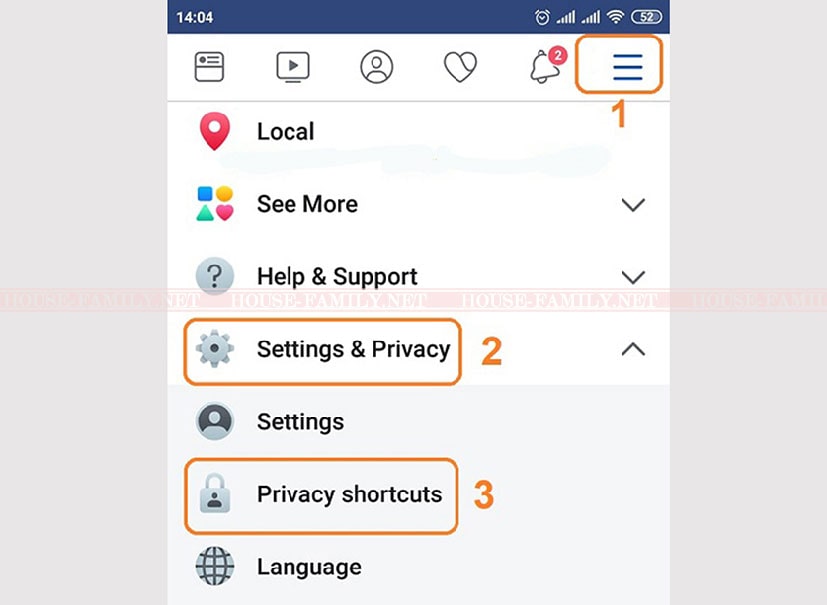Viewport: 827px width, 605px height.
Task: Open the Profile tab icon
Action: point(377,67)
